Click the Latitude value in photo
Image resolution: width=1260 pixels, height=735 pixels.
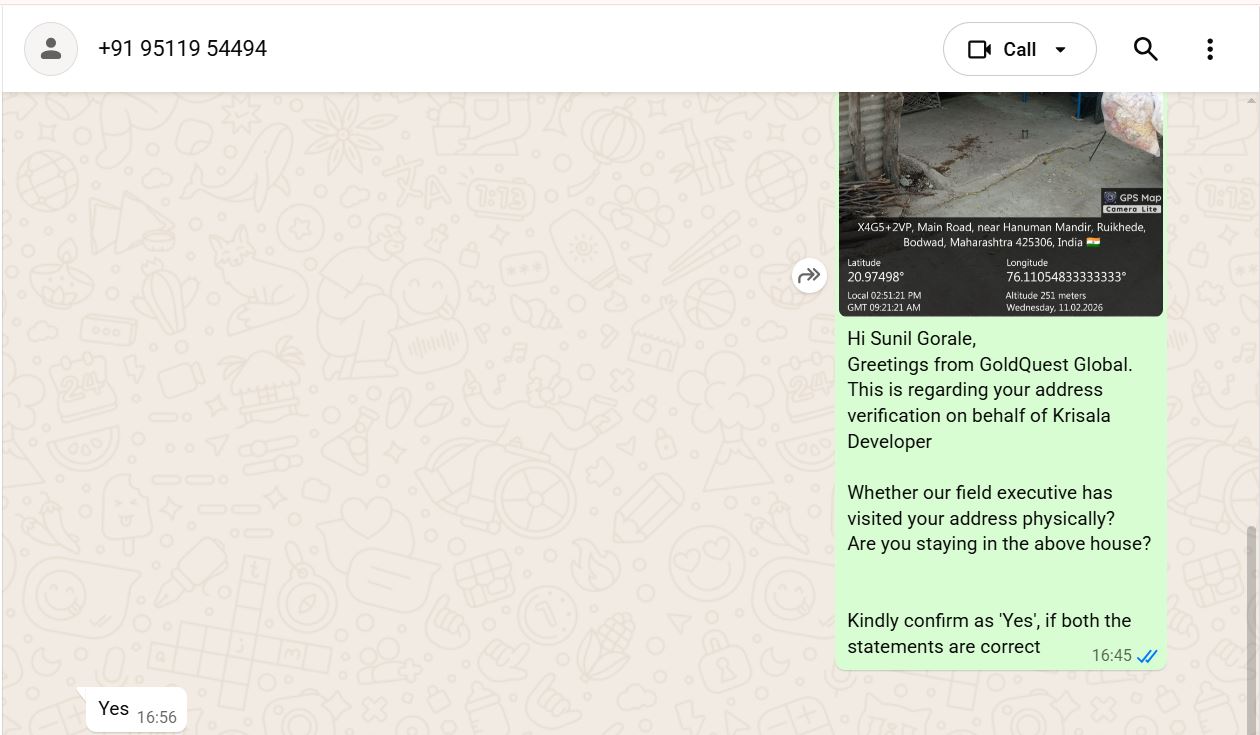click(875, 277)
